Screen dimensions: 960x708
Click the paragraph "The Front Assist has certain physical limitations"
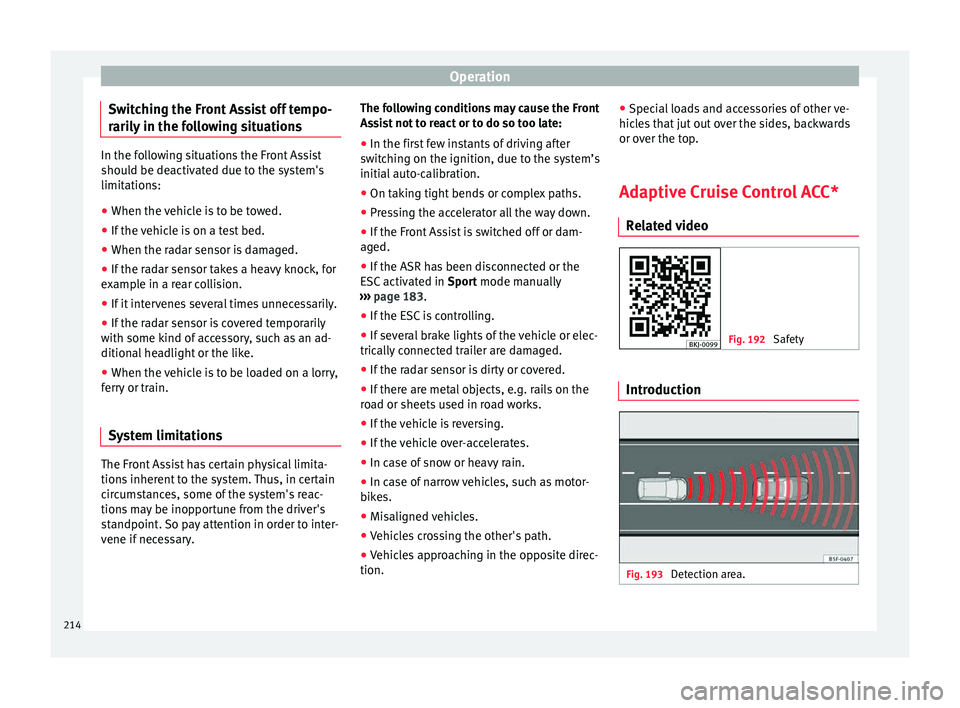point(219,502)
